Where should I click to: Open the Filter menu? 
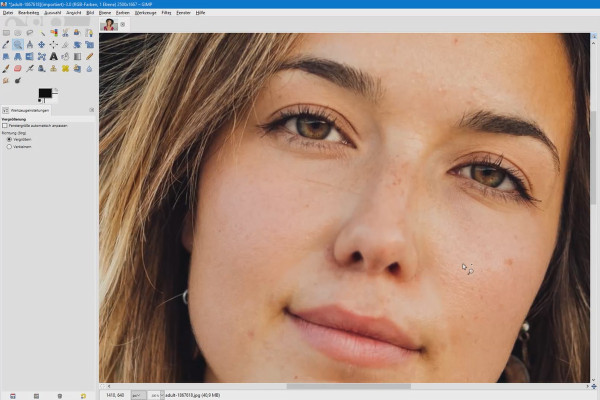tap(166, 13)
